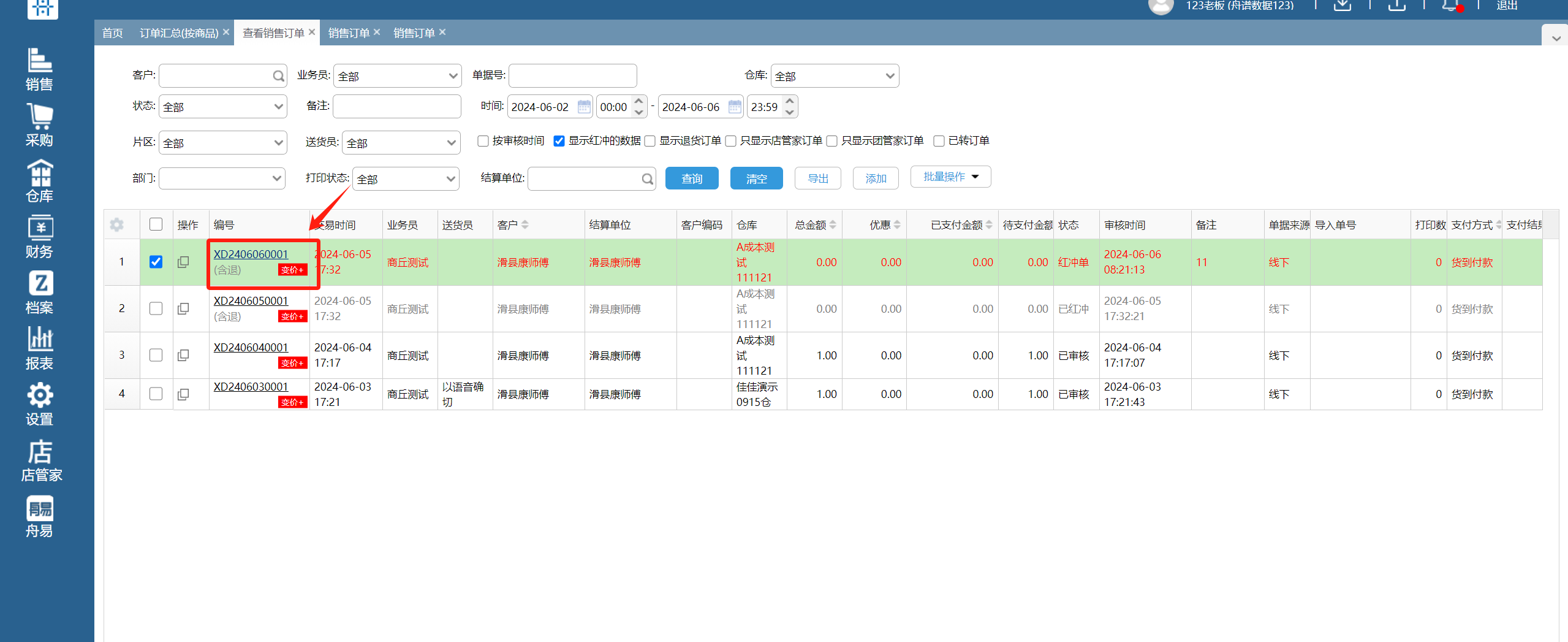
Task: Switch to the 首页 tab
Action: point(112,33)
